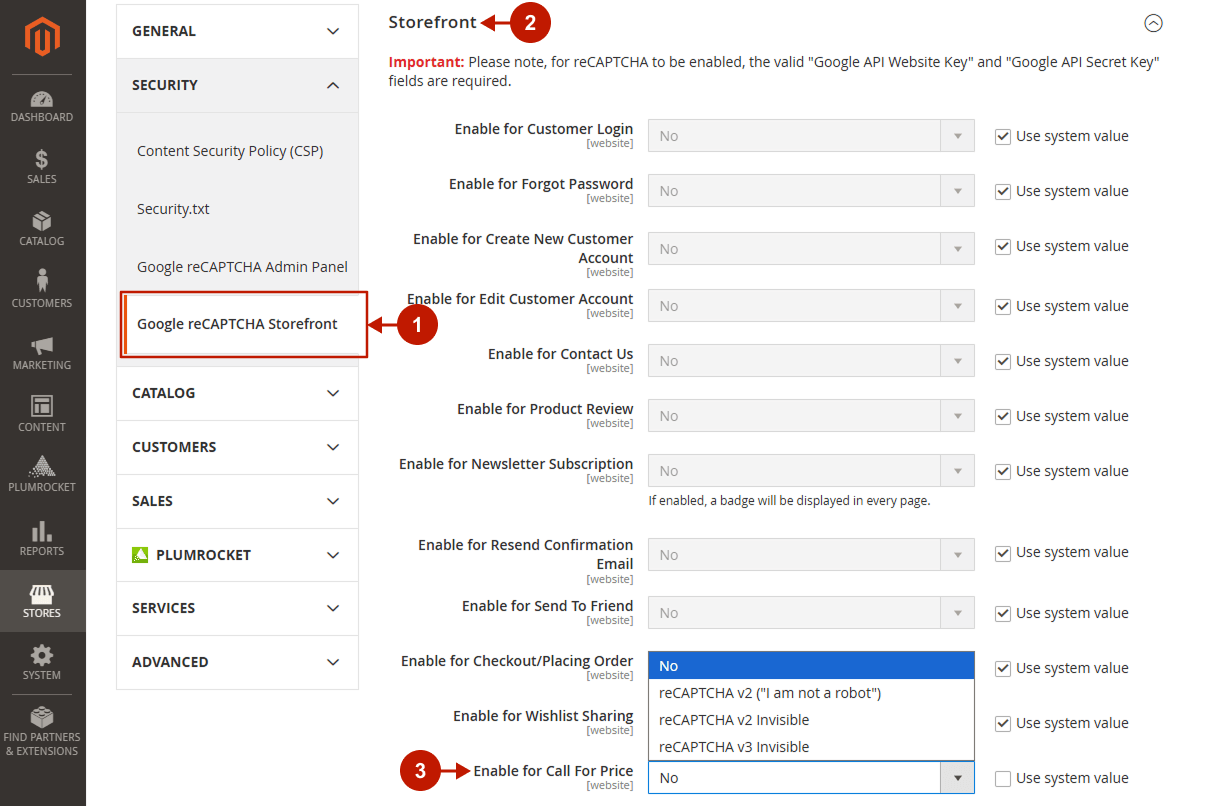Check Use system value for Call For Price
The image size is (1206, 806).
(x=1003, y=779)
